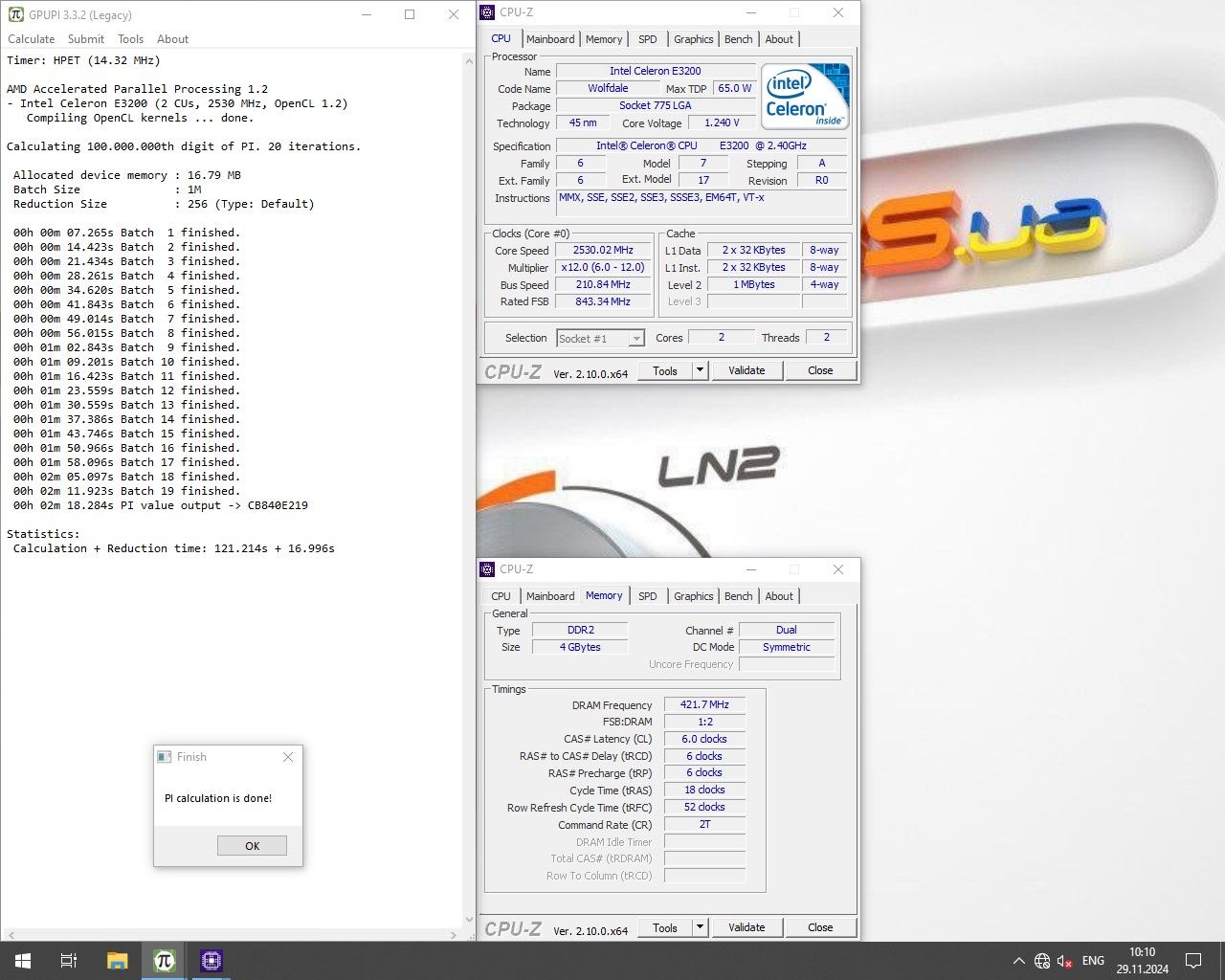1225x980 pixels.
Task: Open Bench tab in upper CPU-Z window
Action: pyautogui.click(x=739, y=39)
